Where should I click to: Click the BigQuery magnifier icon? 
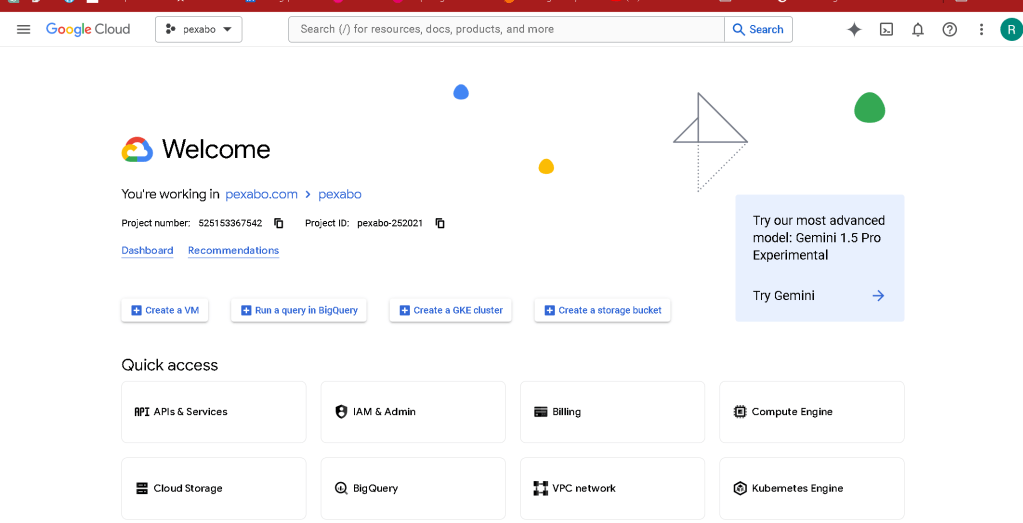click(341, 488)
